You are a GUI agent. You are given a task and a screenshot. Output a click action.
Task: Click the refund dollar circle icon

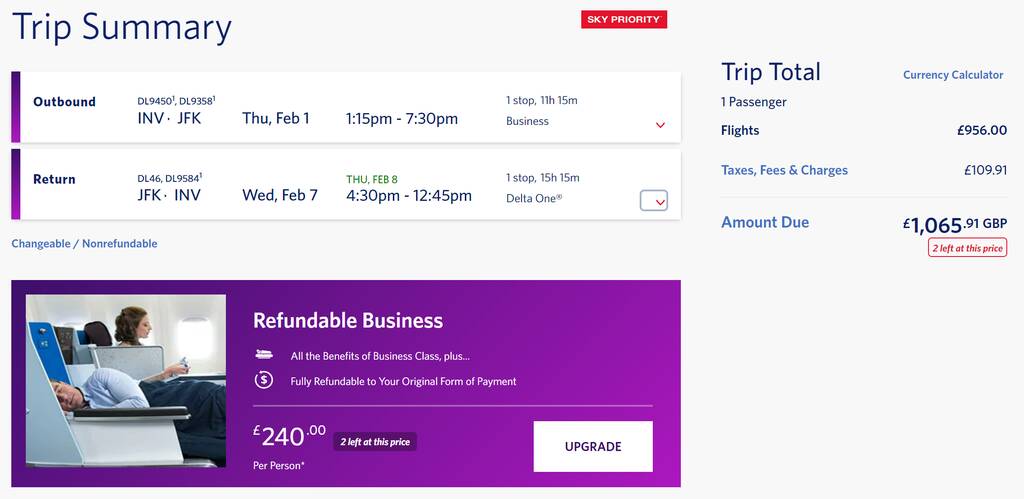click(x=264, y=380)
